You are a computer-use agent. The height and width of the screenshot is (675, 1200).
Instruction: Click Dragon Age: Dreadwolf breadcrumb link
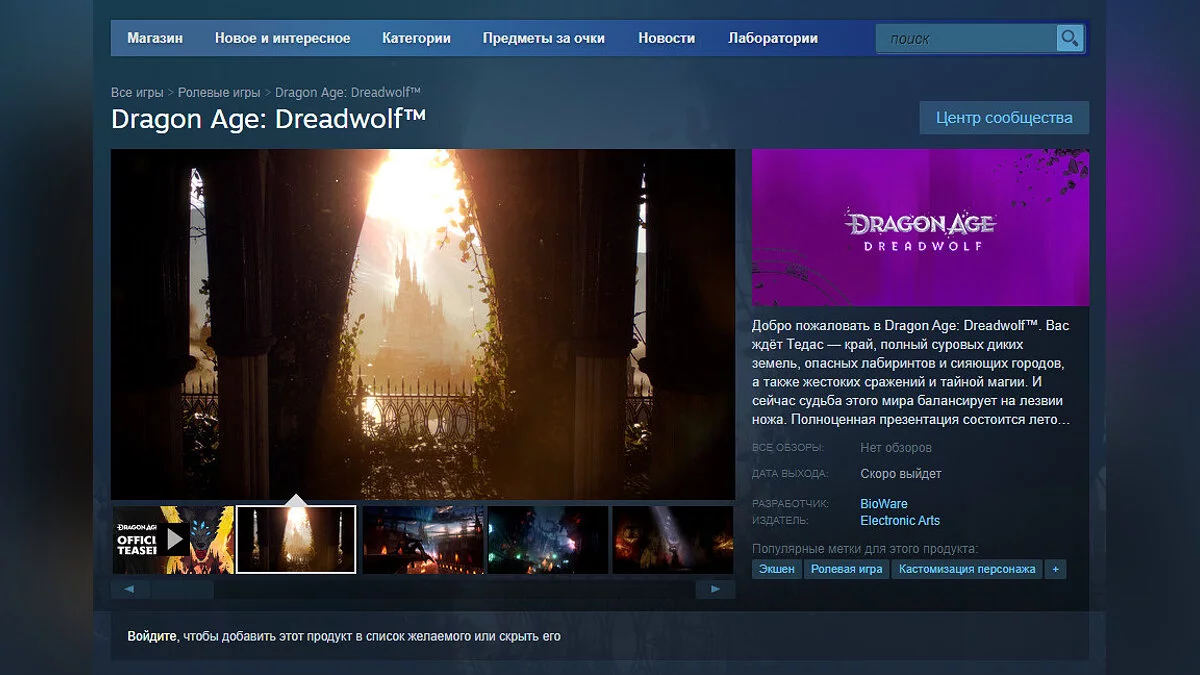347,92
